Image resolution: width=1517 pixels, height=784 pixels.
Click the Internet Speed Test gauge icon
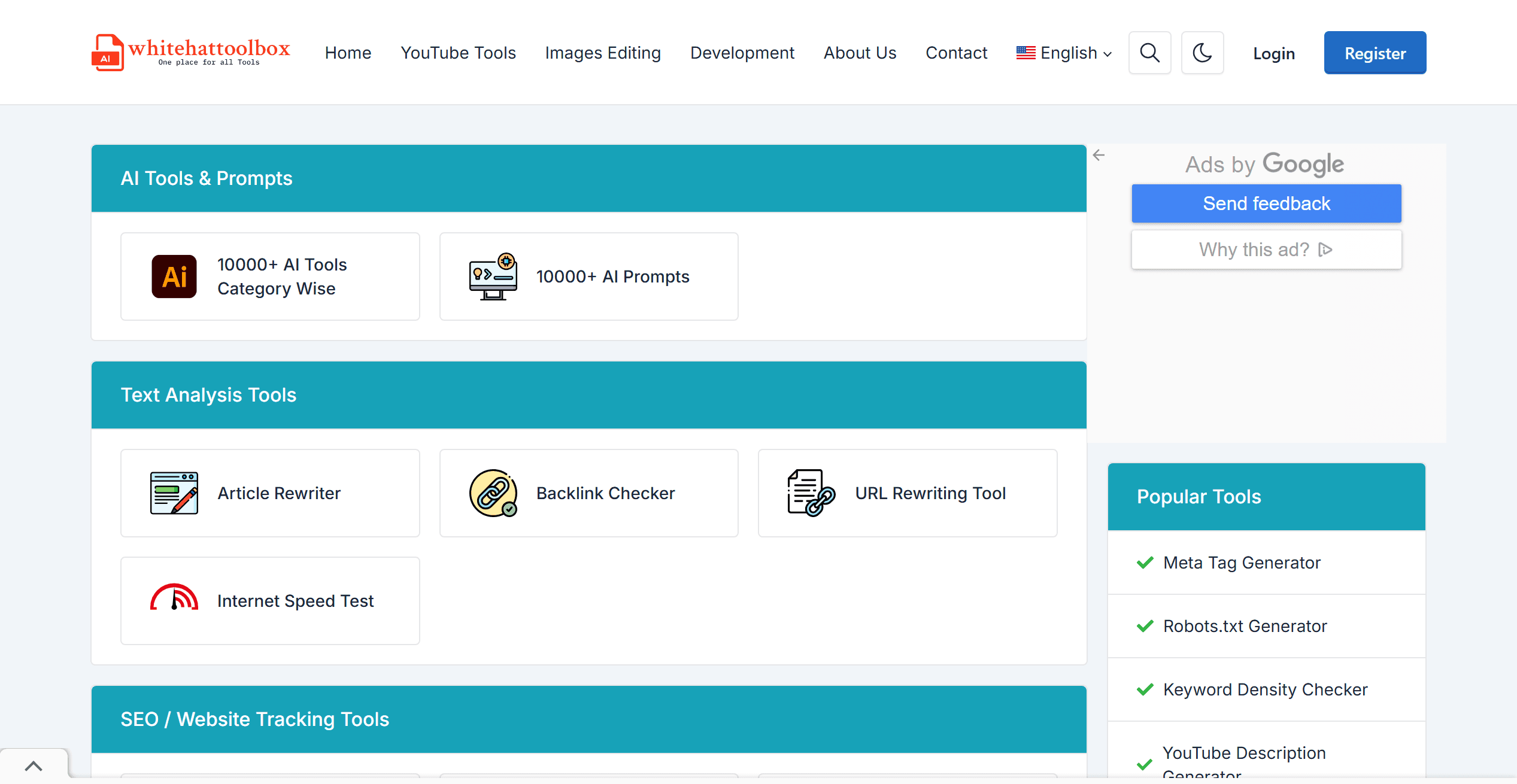174,598
